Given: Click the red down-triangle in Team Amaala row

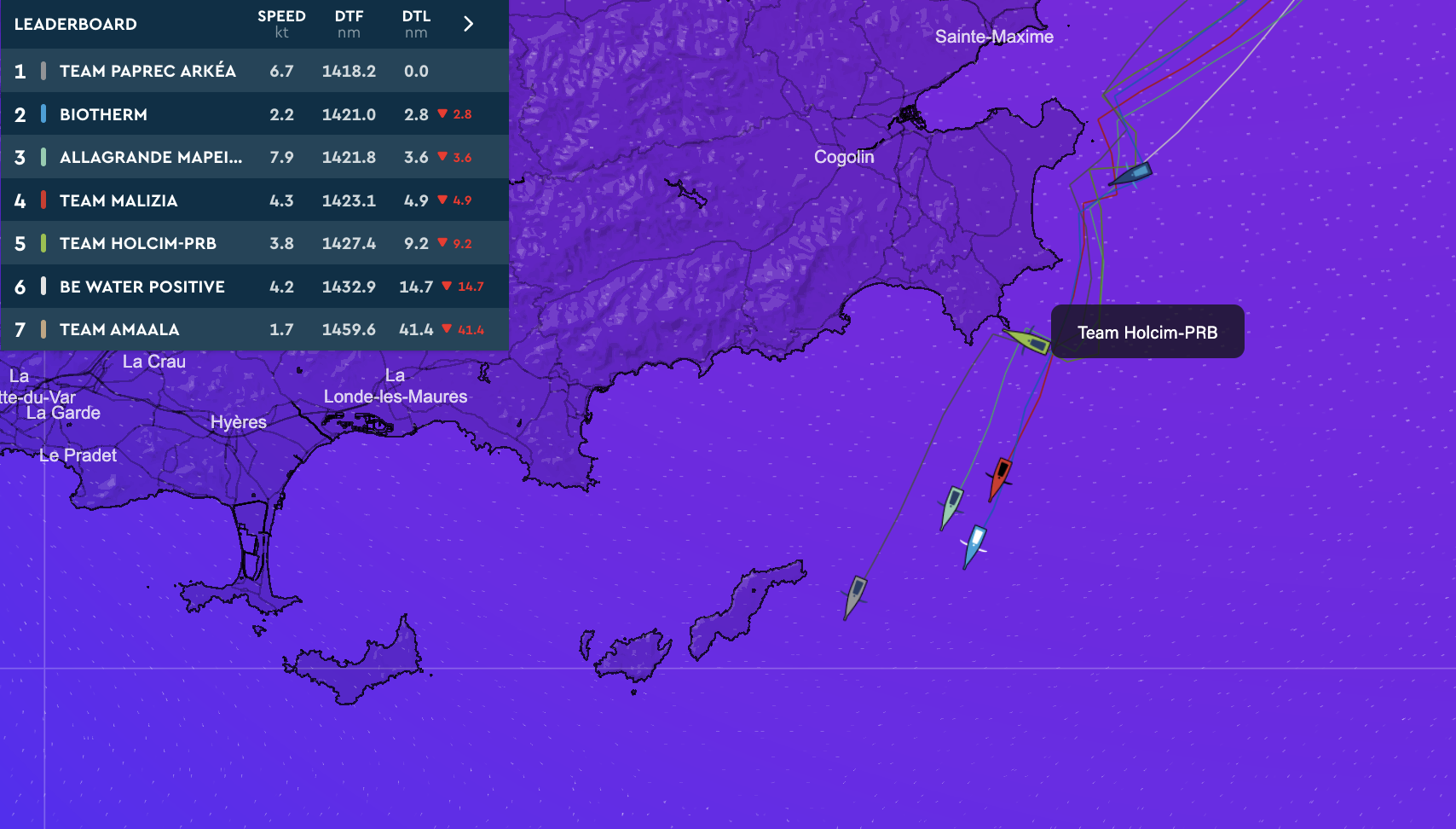Looking at the screenshot, I should (x=447, y=328).
